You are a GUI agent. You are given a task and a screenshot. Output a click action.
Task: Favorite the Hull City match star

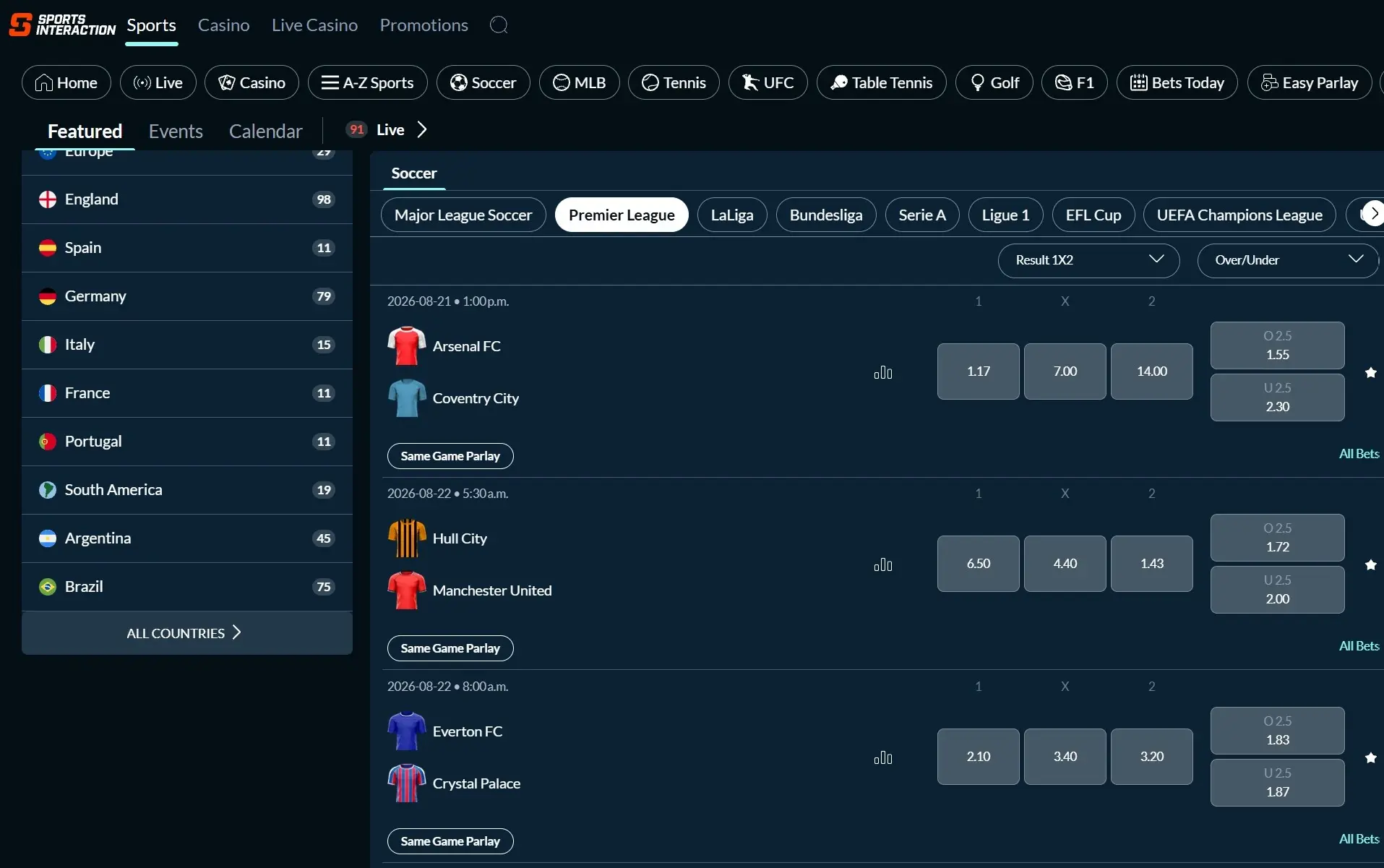pos(1370,564)
